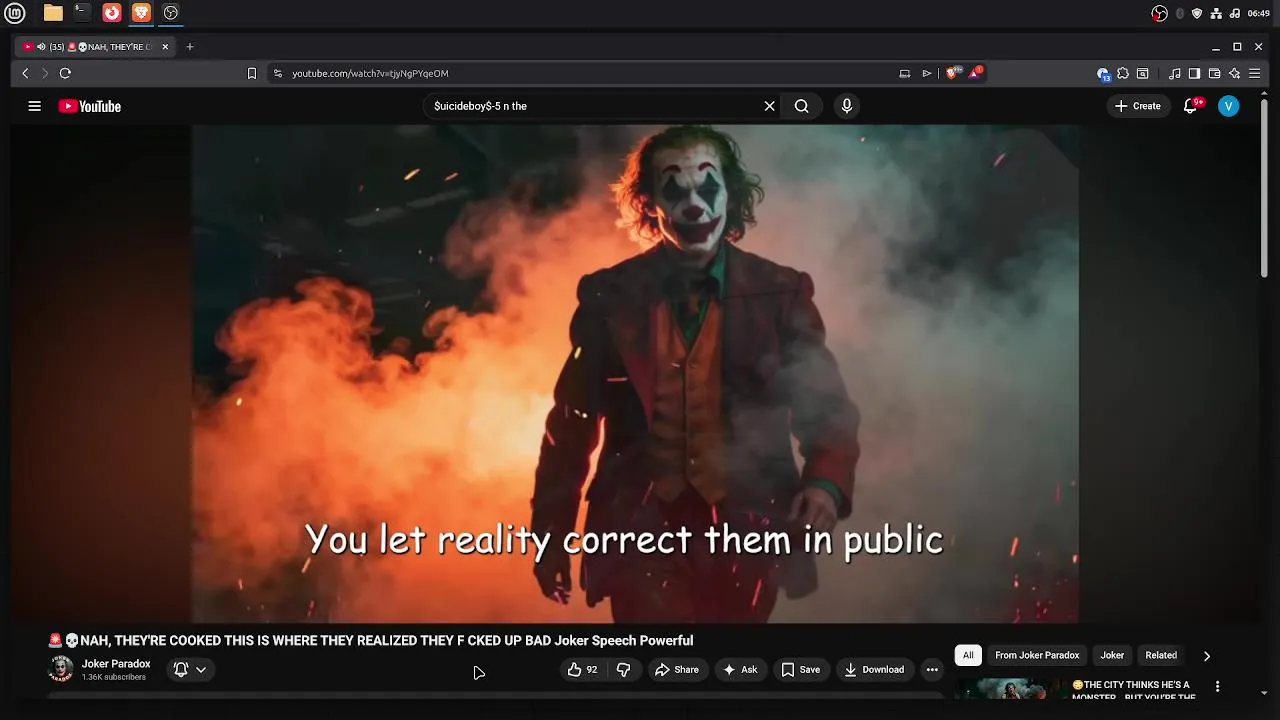Viewport: 1280px width, 720px height.
Task: Show more filter chips with right arrow
Action: tap(1207, 656)
